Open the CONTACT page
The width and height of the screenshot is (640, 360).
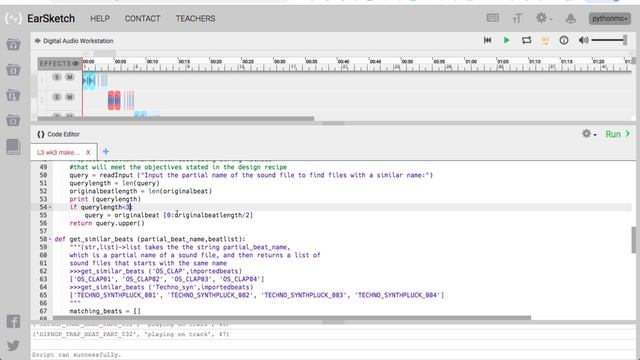coord(142,19)
